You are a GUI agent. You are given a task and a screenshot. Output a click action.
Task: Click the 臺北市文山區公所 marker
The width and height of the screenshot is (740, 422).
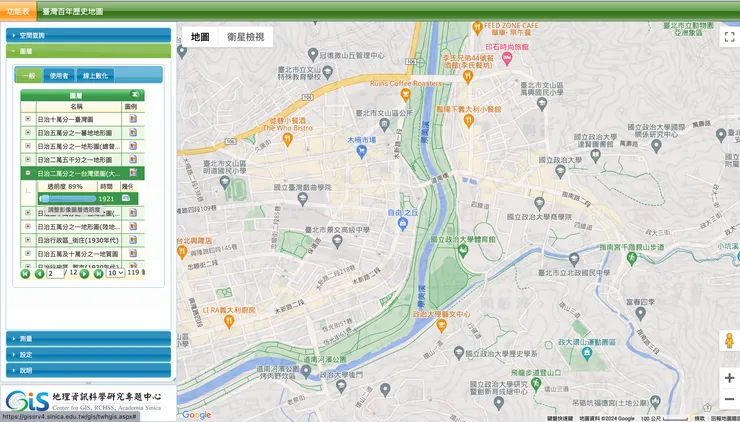385,125
